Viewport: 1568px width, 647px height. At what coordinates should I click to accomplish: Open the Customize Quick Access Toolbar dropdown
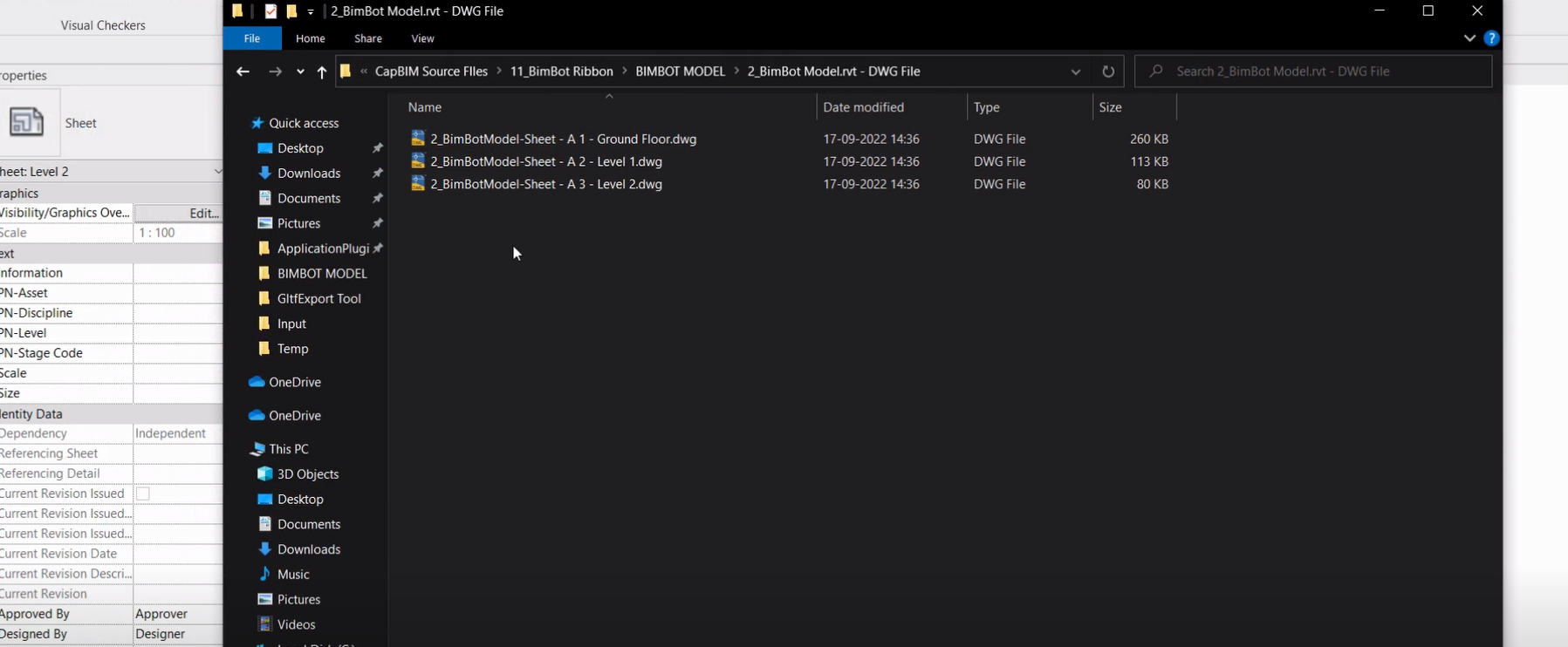tap(311, 12)
